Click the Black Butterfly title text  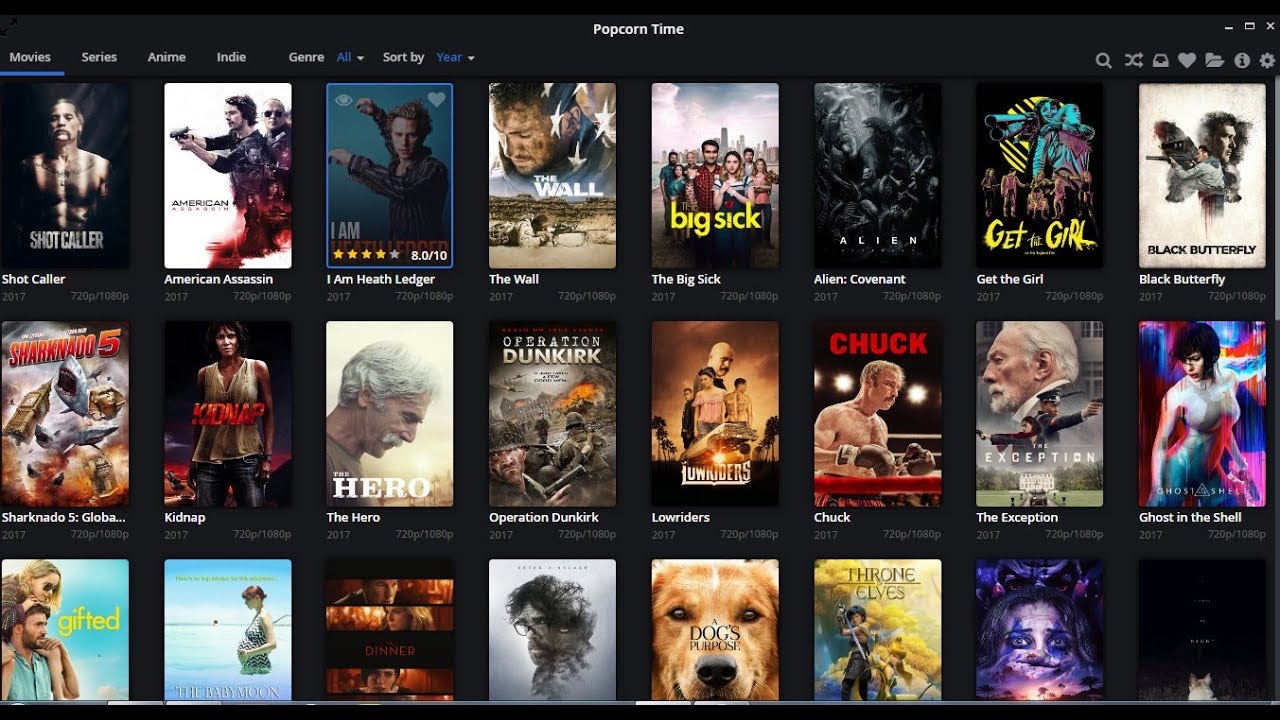pos(1182,280)
